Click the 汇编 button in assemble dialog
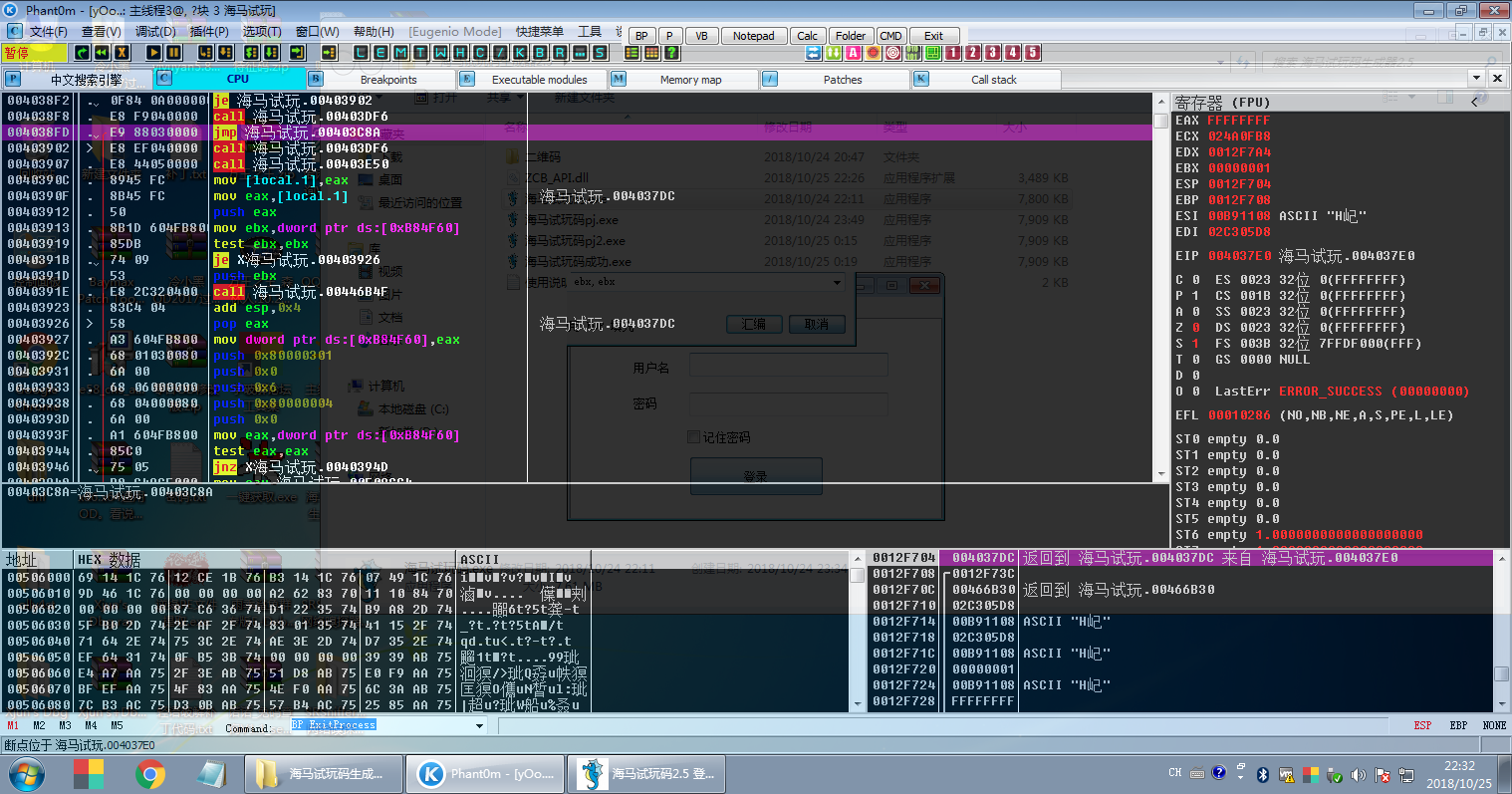Image resolution: width=1512 pixels, height=794 pixels. tap(754, 324)
